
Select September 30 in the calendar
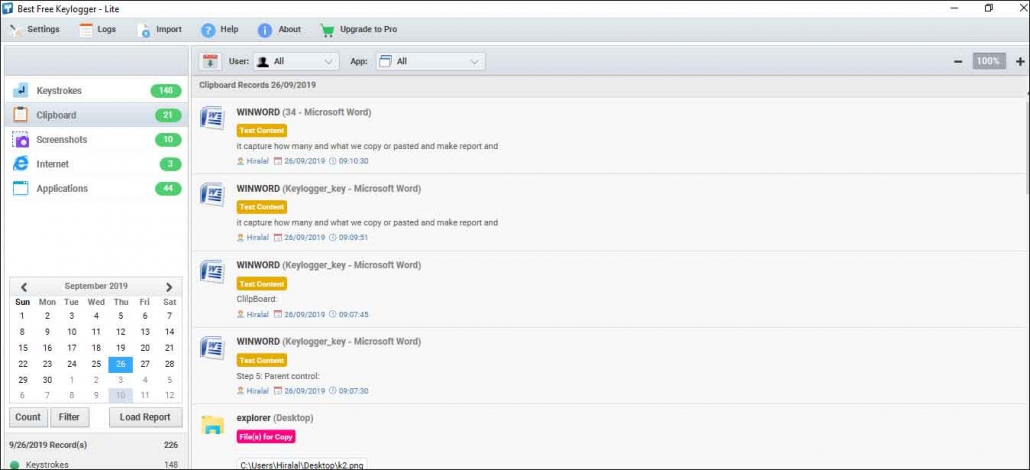[47, 380]
